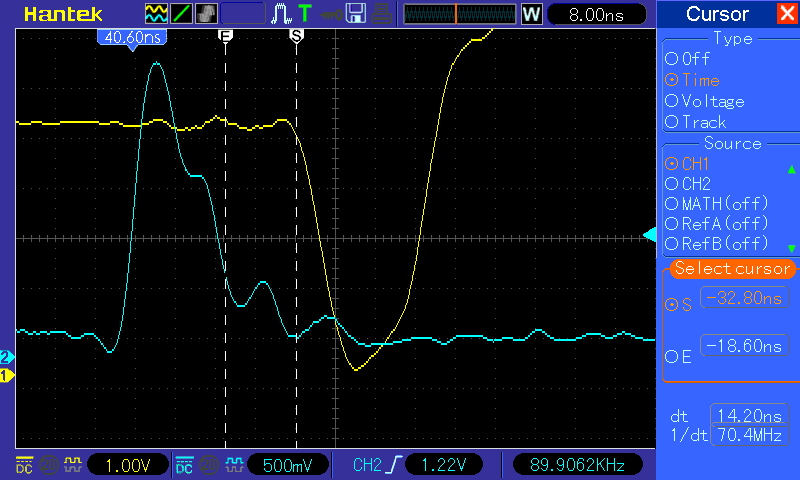Click the grayed printer icon
The image size is (800, 480).
pyautogui.click(x=381, y=14)
